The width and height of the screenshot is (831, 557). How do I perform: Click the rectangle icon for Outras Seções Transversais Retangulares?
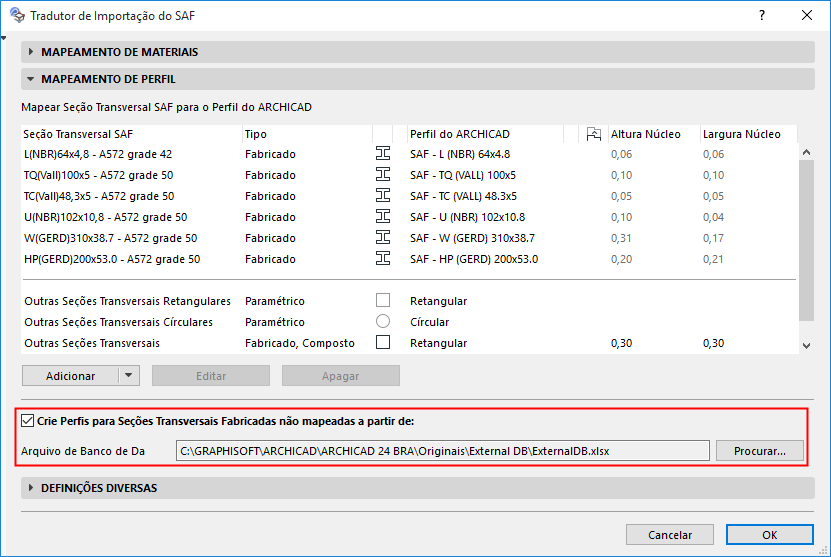382,301
